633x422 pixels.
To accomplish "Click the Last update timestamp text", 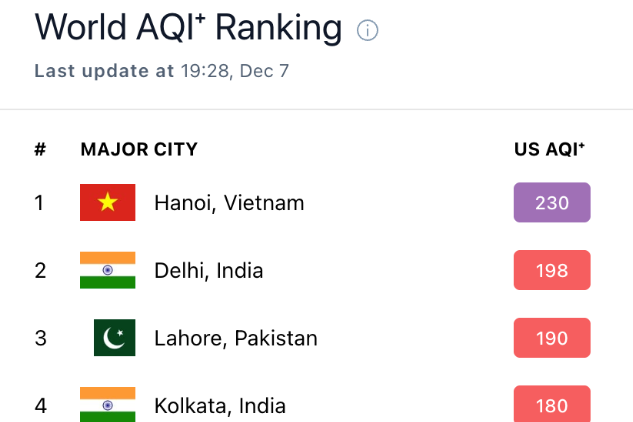I will pyautogui.click(x=161, y=71).
